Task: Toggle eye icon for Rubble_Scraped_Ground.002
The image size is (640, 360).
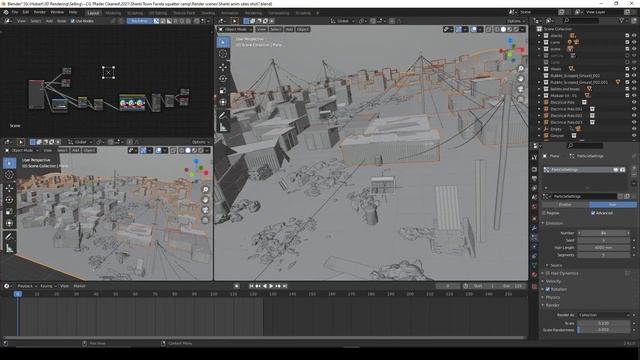Action: coord(634,76)
